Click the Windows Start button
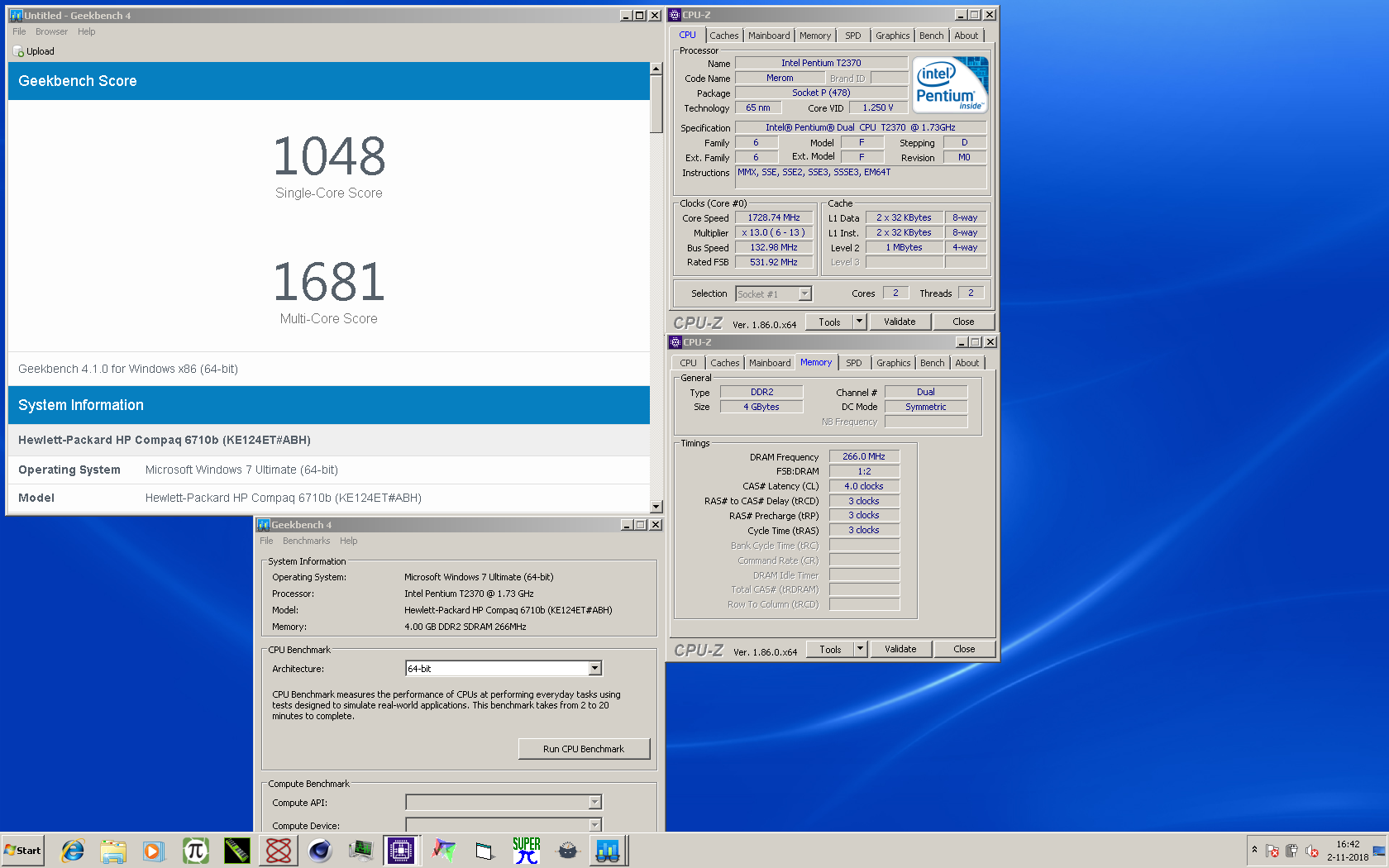1389x868 pixels. coord(22,850)
